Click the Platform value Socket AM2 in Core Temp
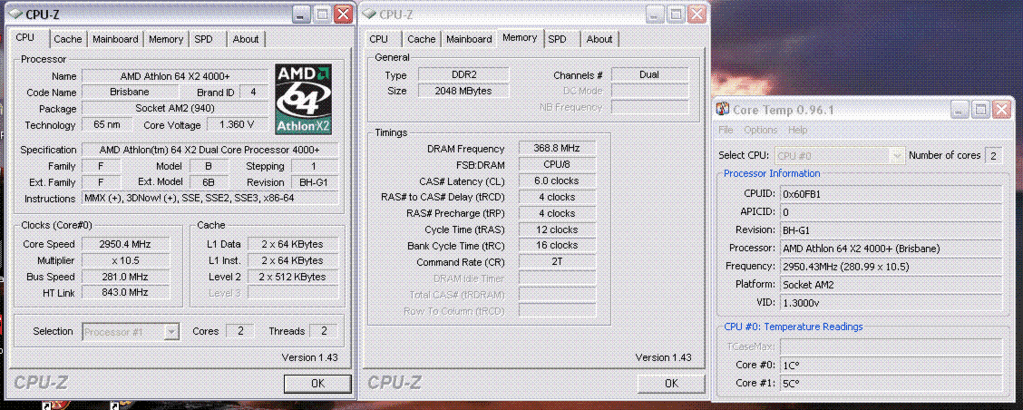 (891, 285)
